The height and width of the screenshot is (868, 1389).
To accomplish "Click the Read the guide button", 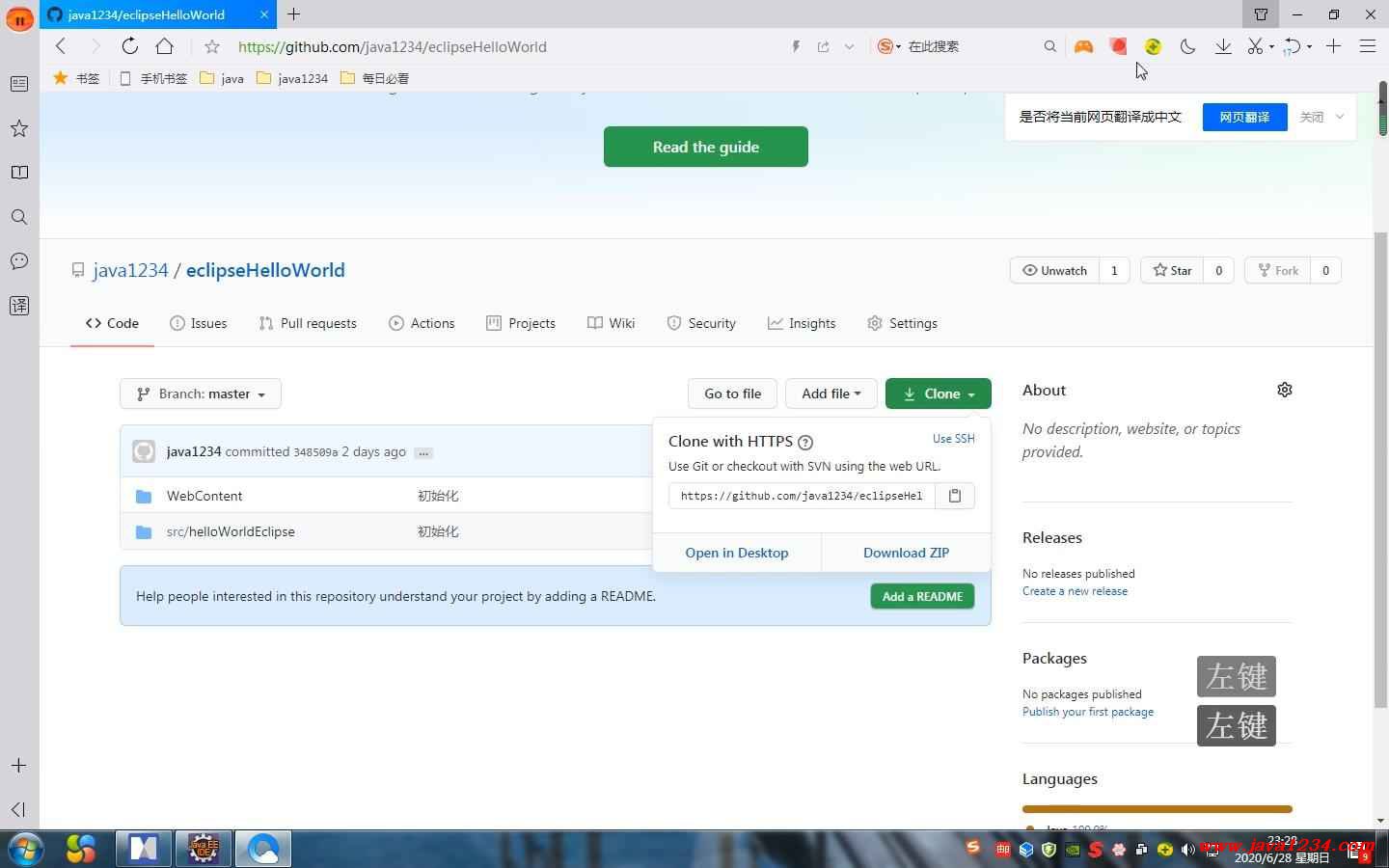I will (706, 147).
